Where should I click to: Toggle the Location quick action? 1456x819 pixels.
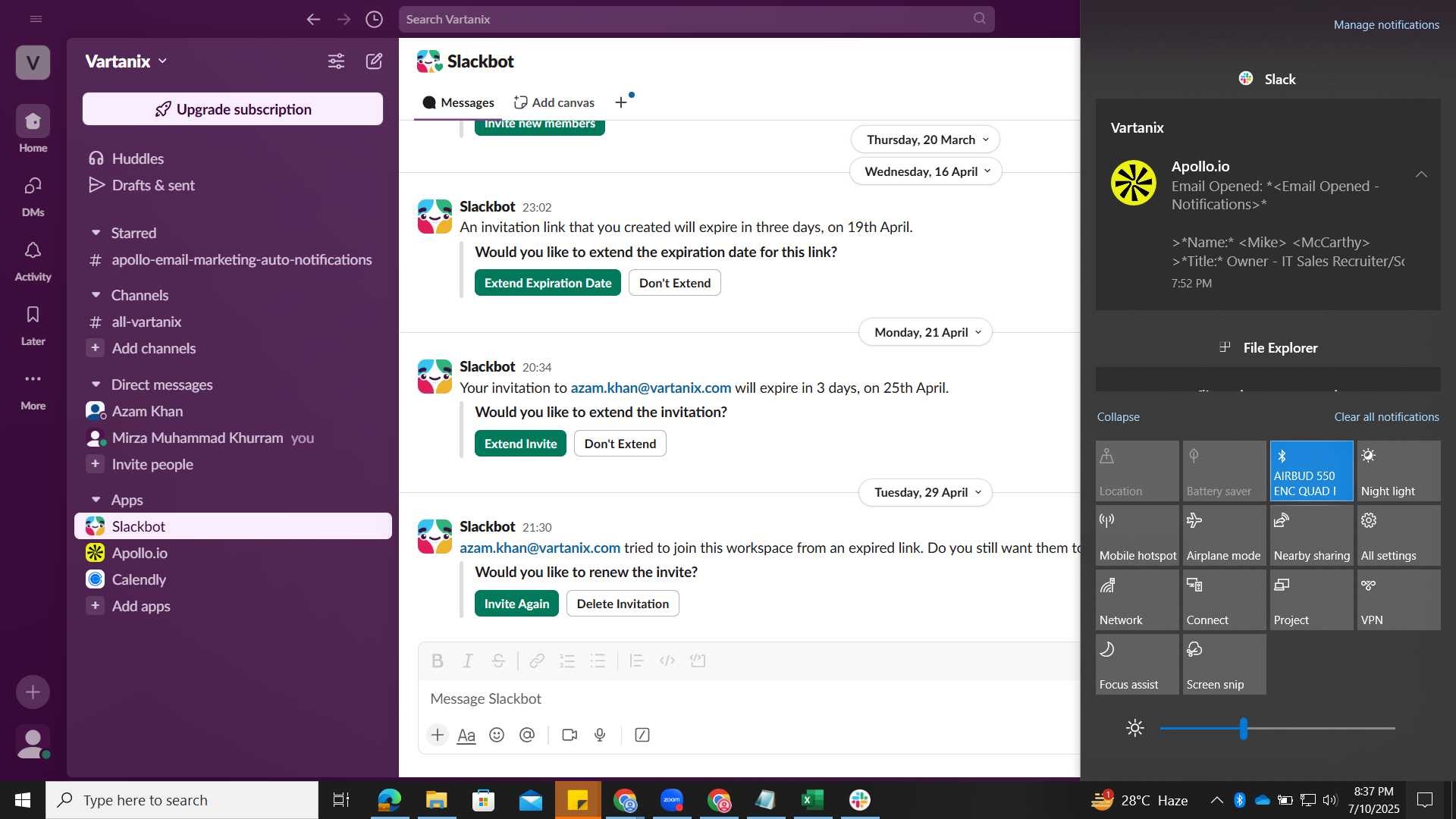click(1137, 471)
